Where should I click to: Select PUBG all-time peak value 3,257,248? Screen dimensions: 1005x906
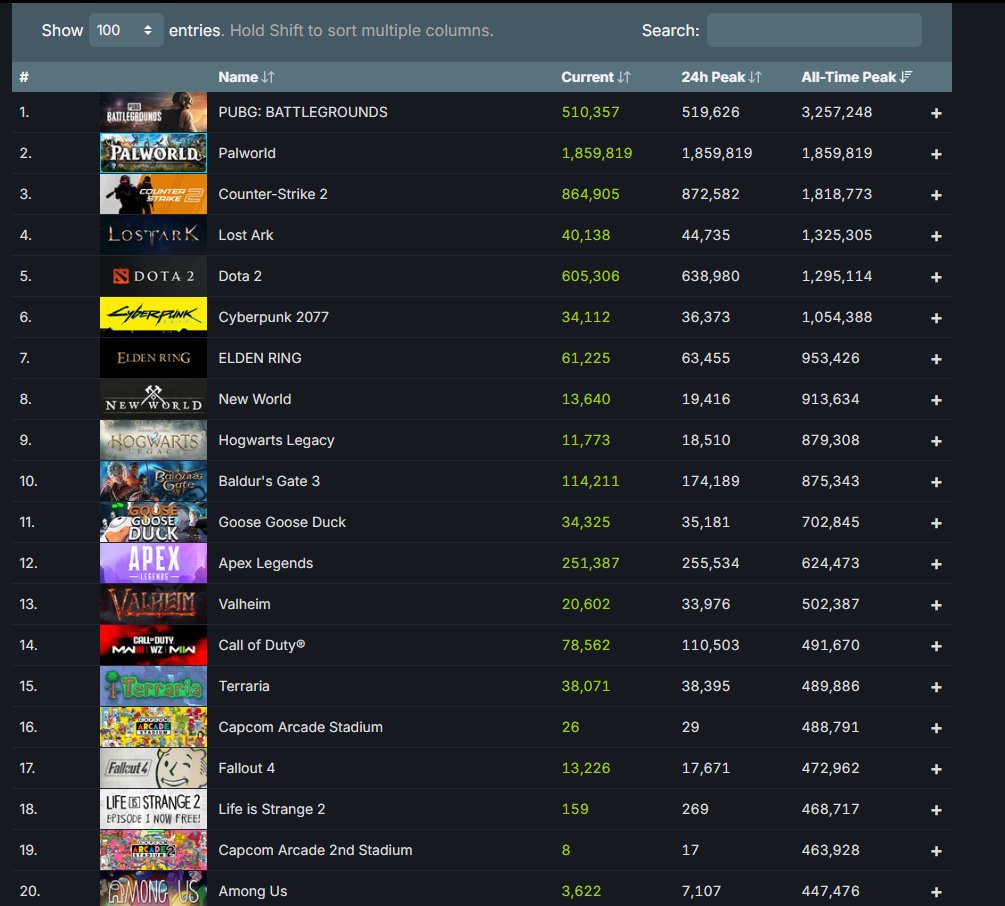836,112
